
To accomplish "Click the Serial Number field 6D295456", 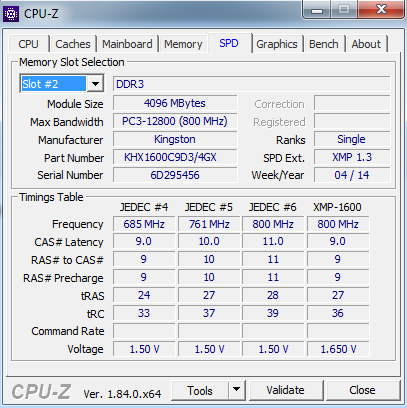I will coord(175,175).
